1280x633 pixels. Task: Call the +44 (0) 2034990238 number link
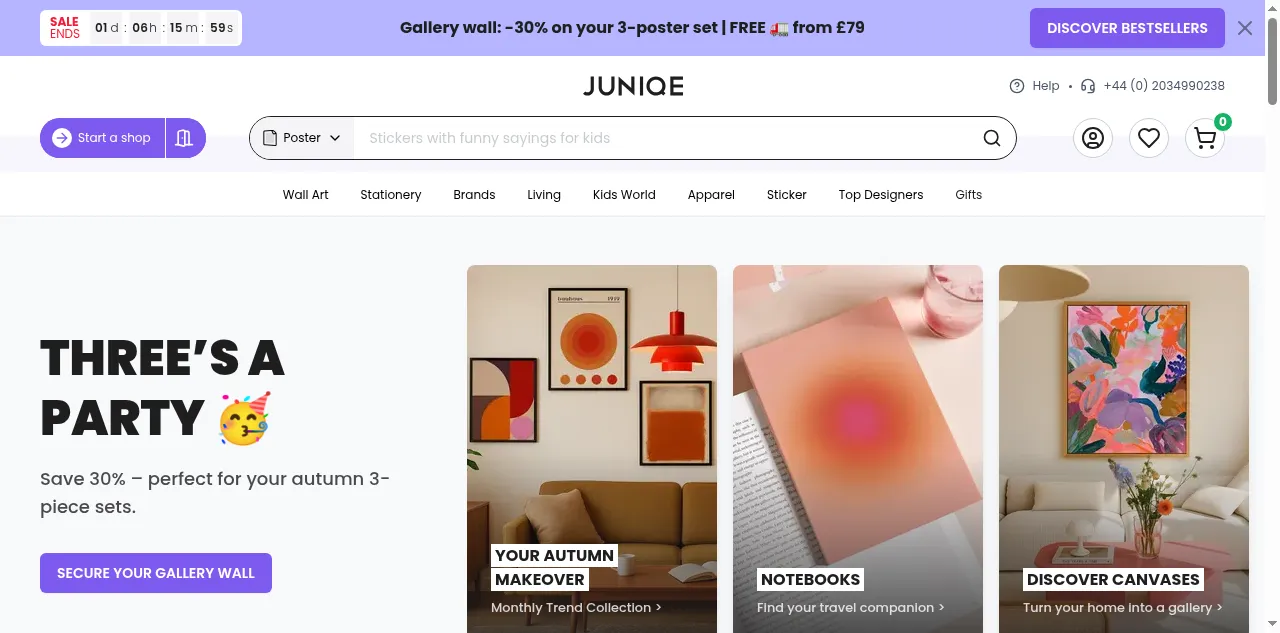point(1164,86)
